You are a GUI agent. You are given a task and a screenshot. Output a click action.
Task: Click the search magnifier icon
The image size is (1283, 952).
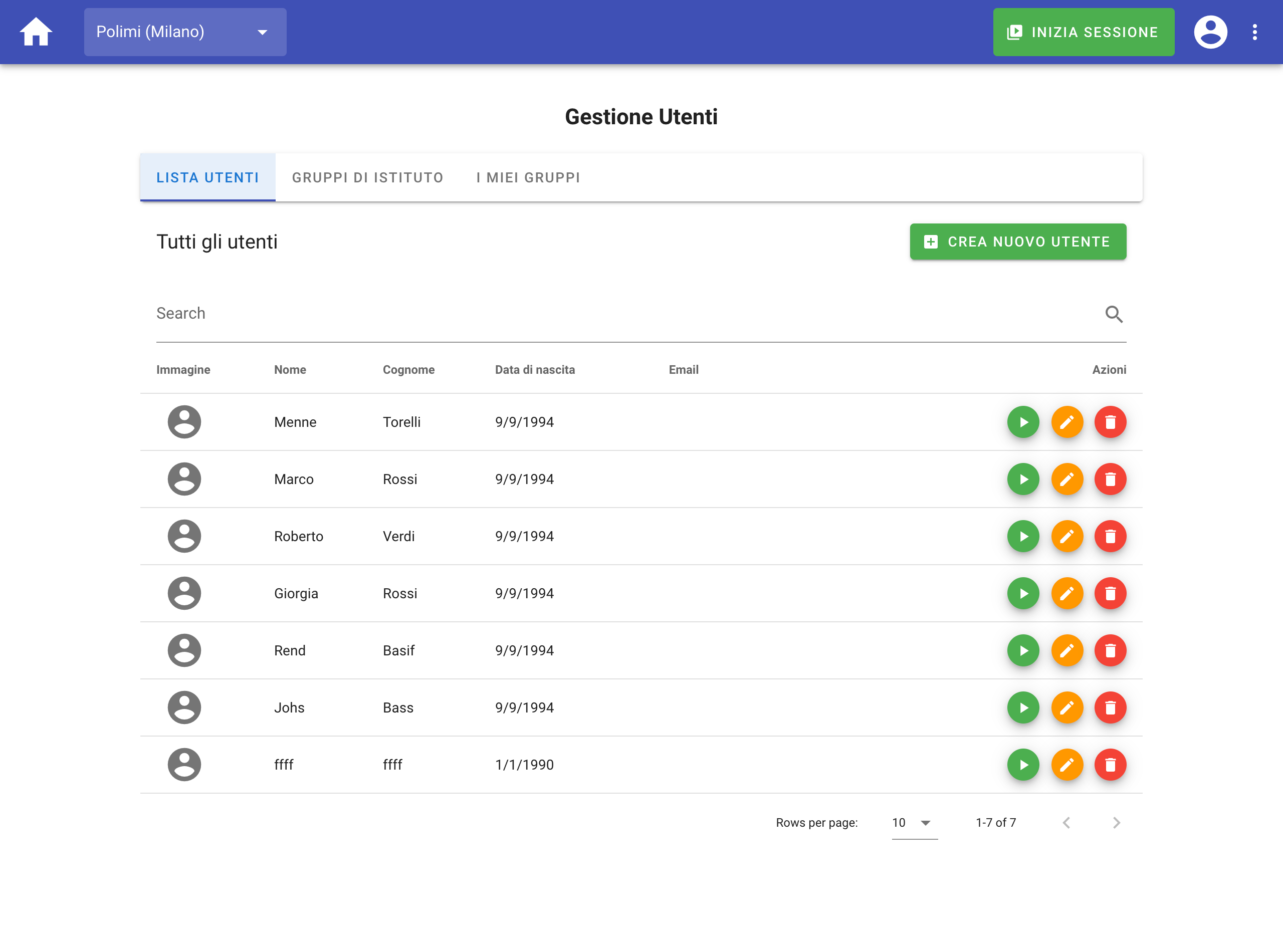coord(1114,314)
